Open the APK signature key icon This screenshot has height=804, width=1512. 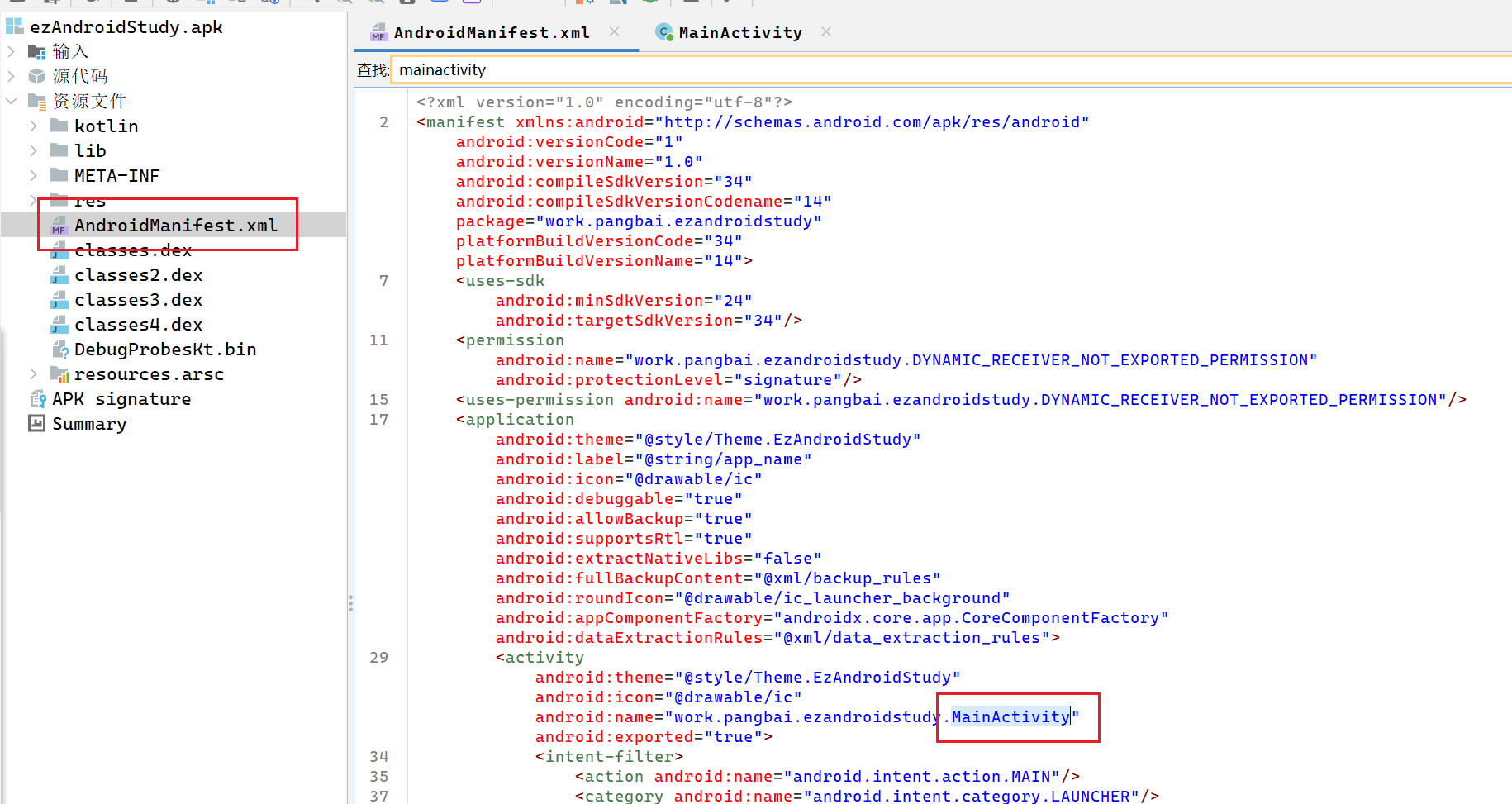[37, 399]
